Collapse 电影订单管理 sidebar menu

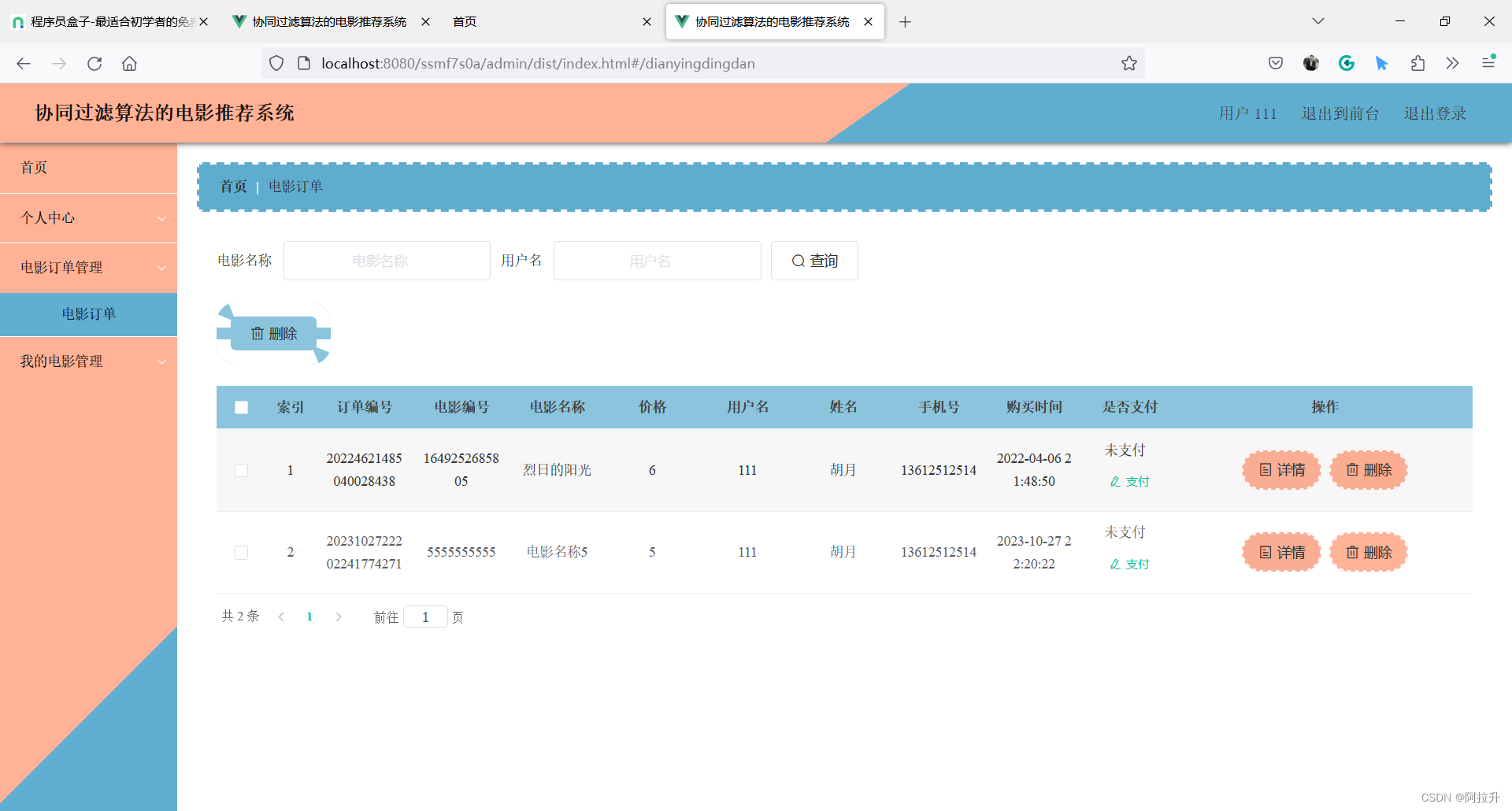[x=88, y=268]
